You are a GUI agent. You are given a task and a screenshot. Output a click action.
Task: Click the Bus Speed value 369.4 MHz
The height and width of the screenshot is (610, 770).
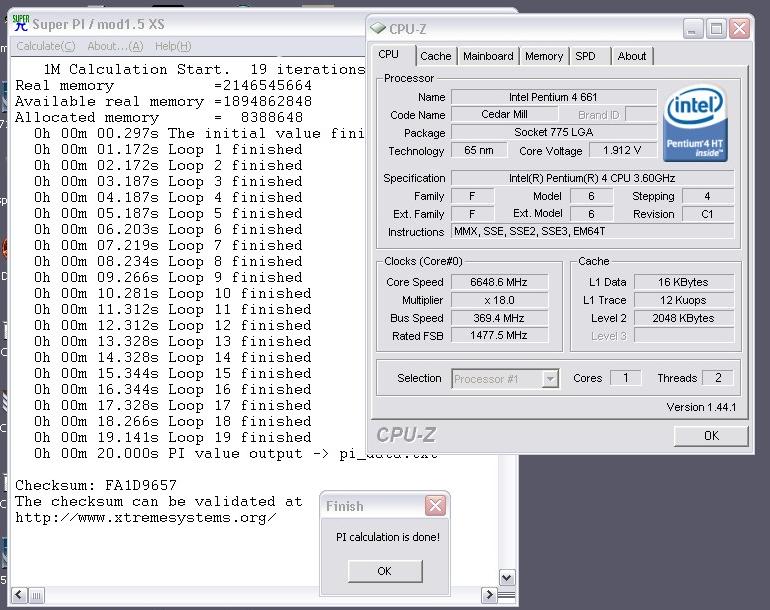coord(499,318)
